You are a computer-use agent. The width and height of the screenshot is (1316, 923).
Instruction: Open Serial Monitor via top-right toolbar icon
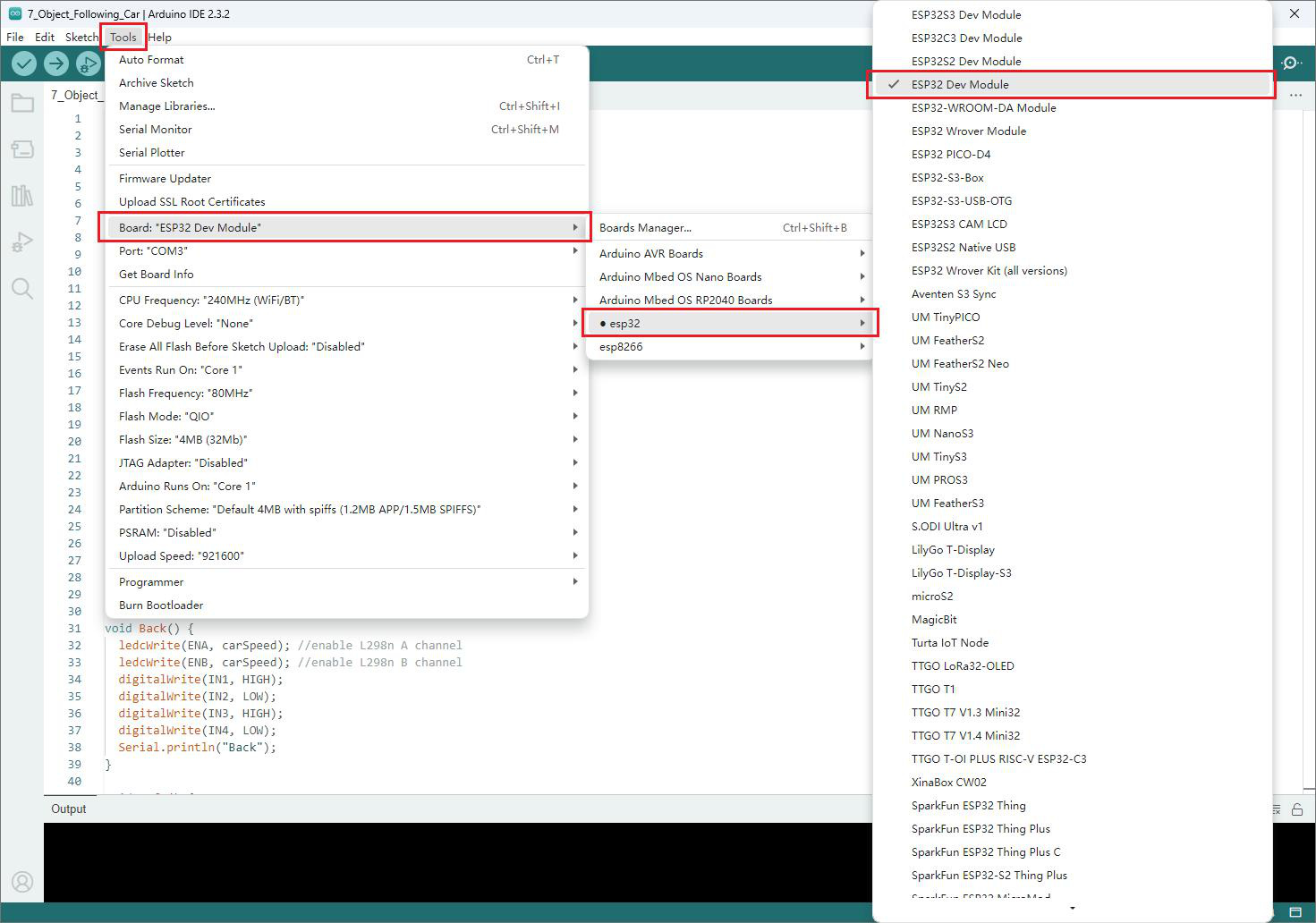(x=1291, y=63)
